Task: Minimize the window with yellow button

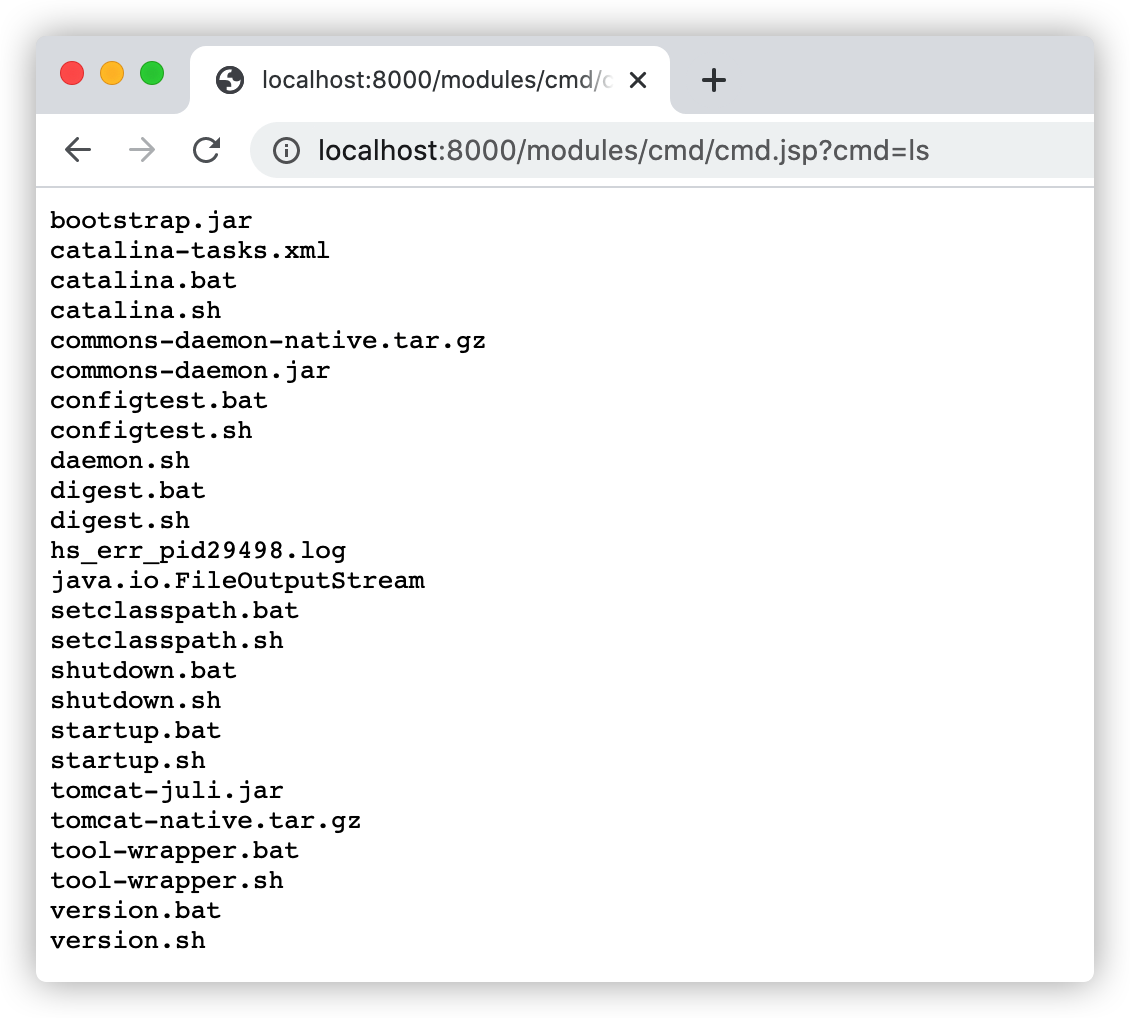Action: pyautogui.click(x=112, y=73)
